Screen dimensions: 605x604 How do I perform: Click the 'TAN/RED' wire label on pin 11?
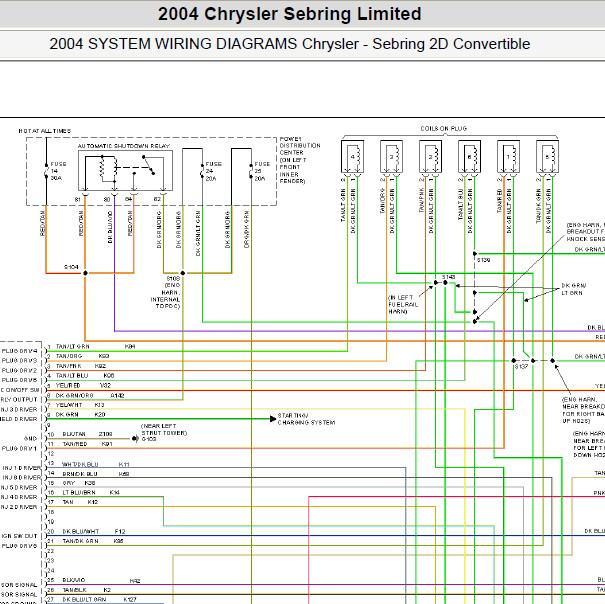[x=75, y=444]
